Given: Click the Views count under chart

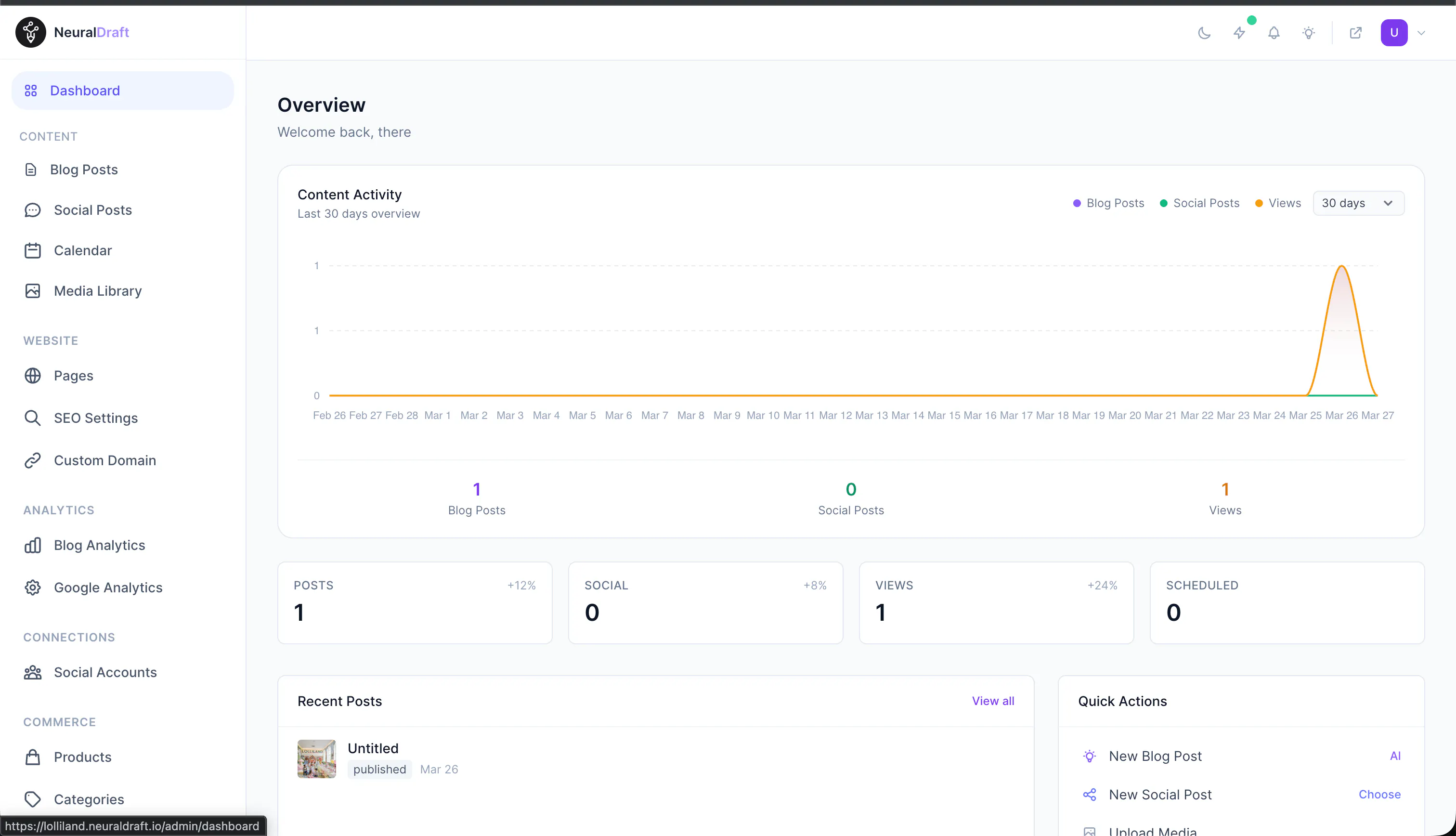Looking at the screenshot, I should (x=1225, y=489).
